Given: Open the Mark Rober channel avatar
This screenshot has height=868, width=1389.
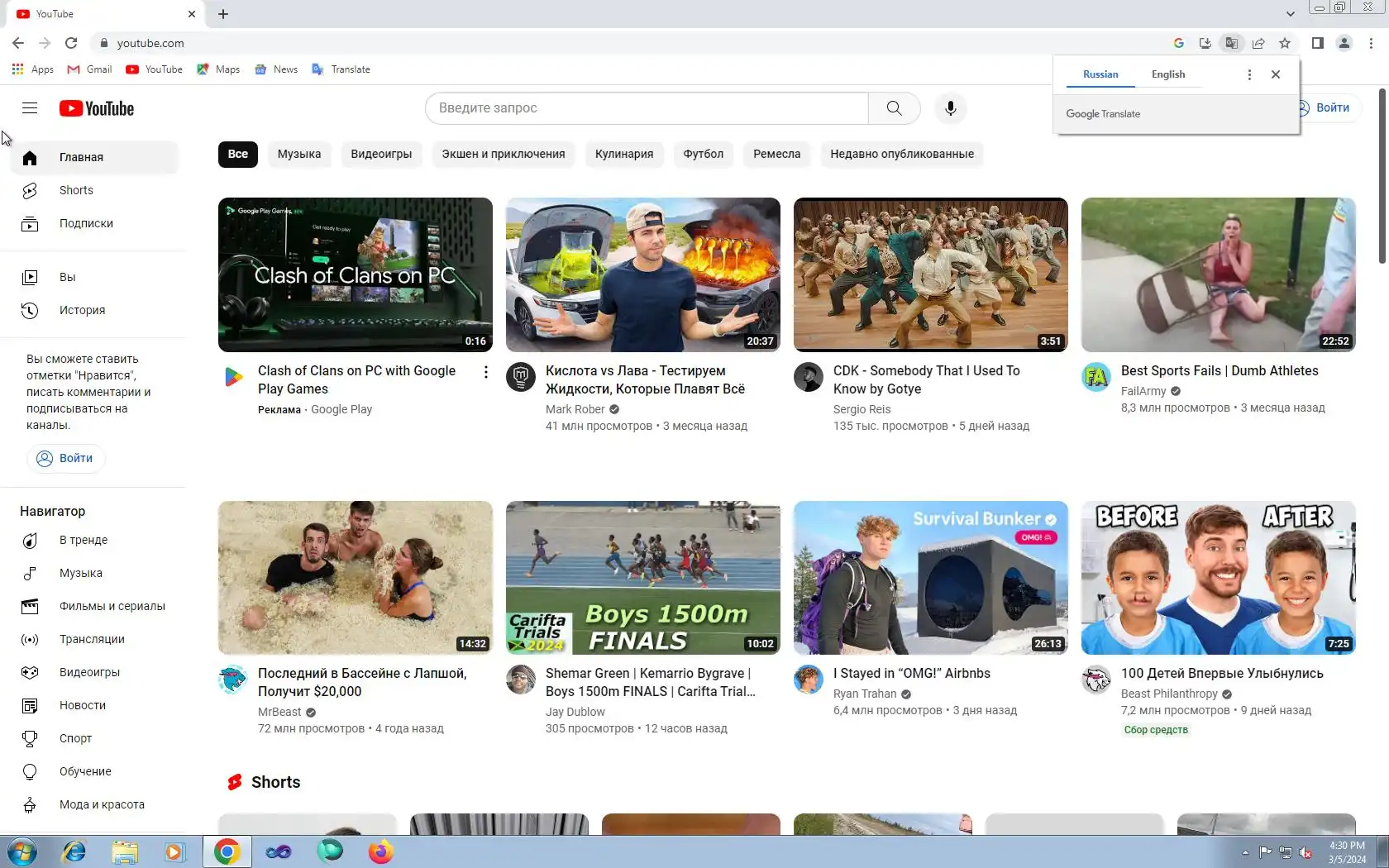Looking at the screenshot, I should coord(521,377).
